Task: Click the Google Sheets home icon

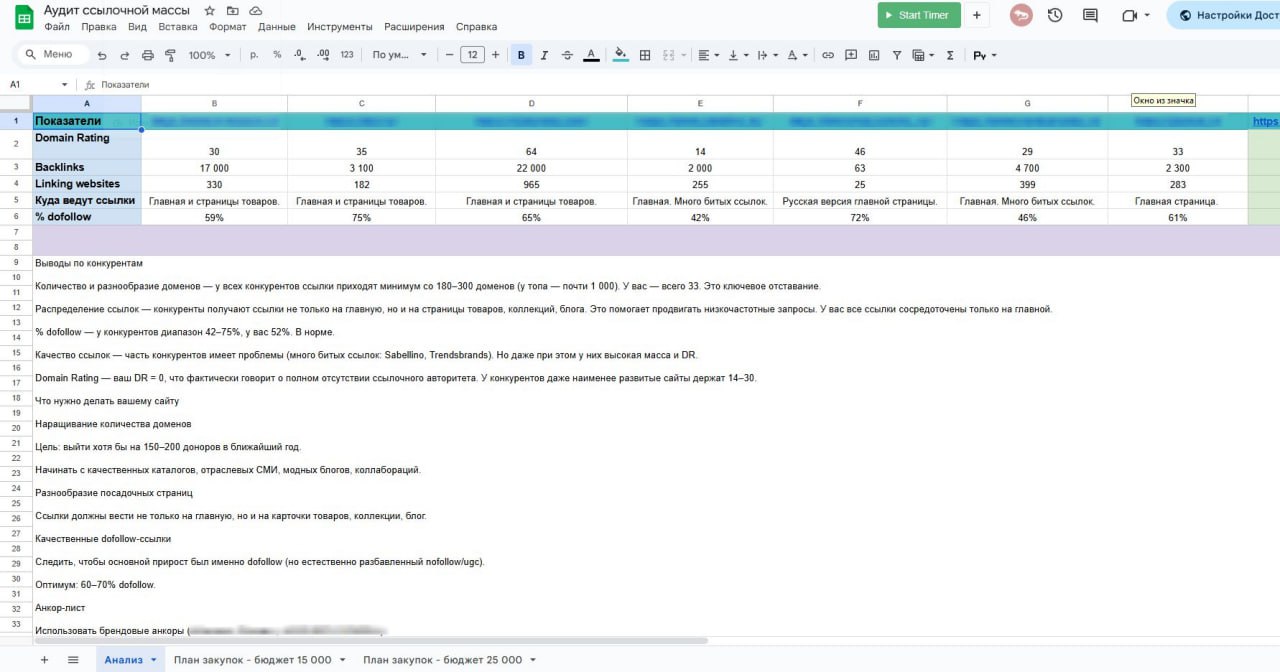Action: (23, 17)
